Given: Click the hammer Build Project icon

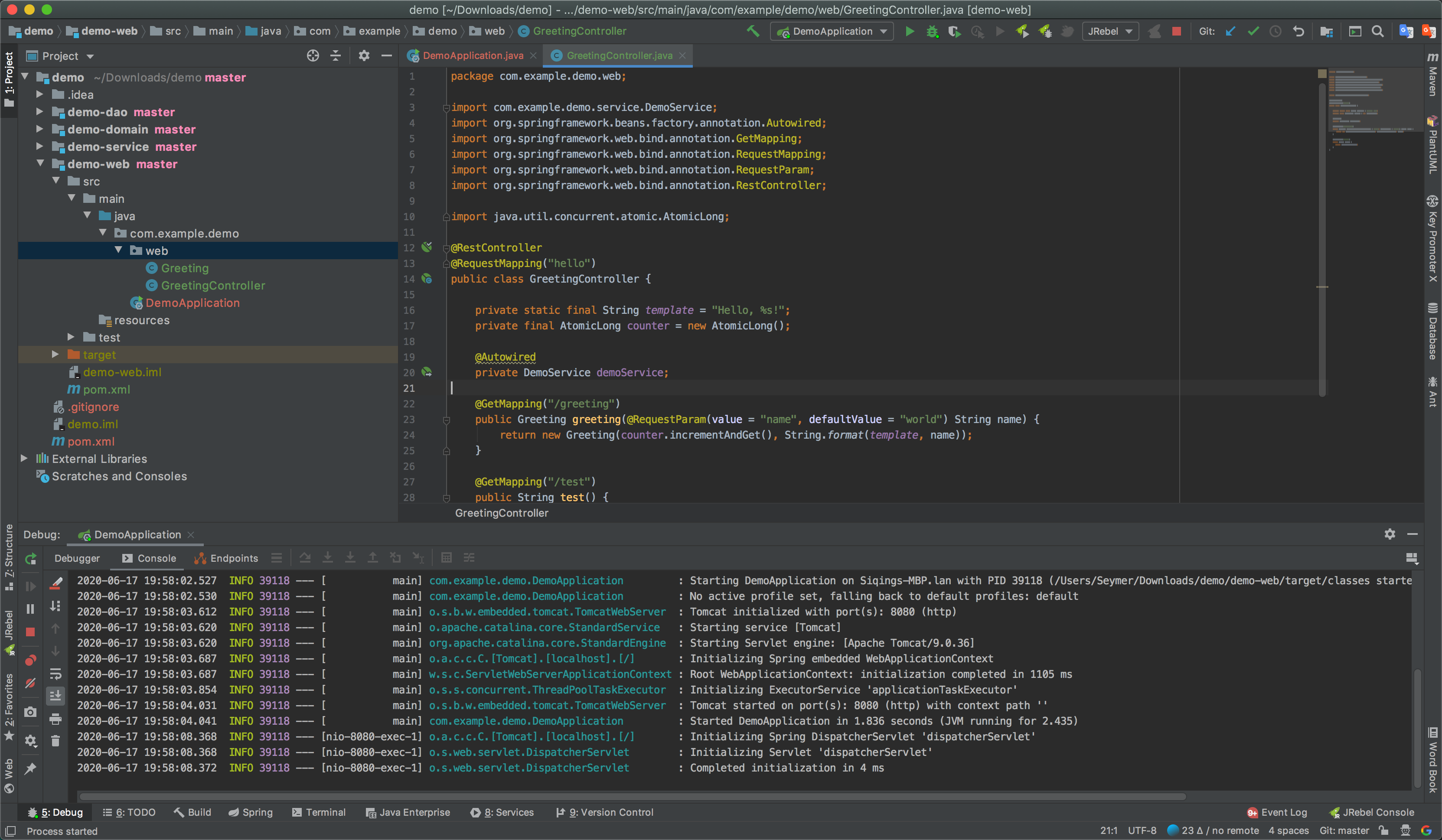Looking at the screenshot, I should tap(753, 32).
